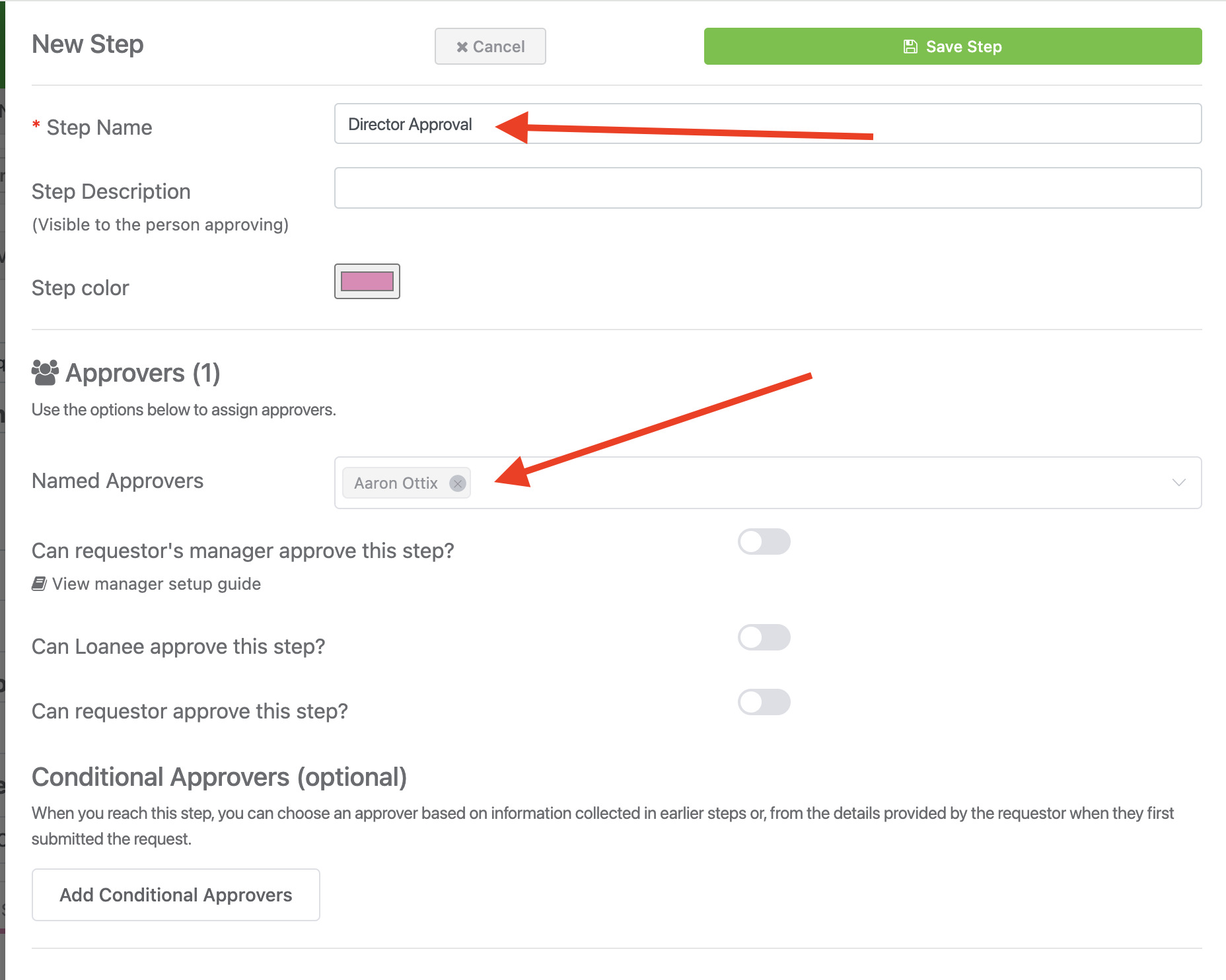Enable Loanee approval for this step
Viewport: 1226px width, 980px height.
[764, 637]
